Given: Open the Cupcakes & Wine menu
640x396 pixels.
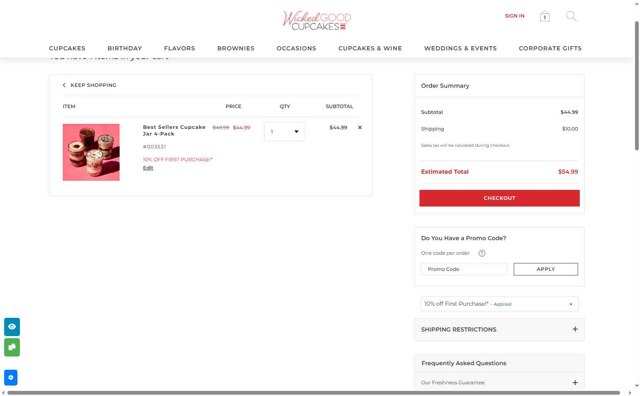Looking at the screenshot, I should pos(370,48).
